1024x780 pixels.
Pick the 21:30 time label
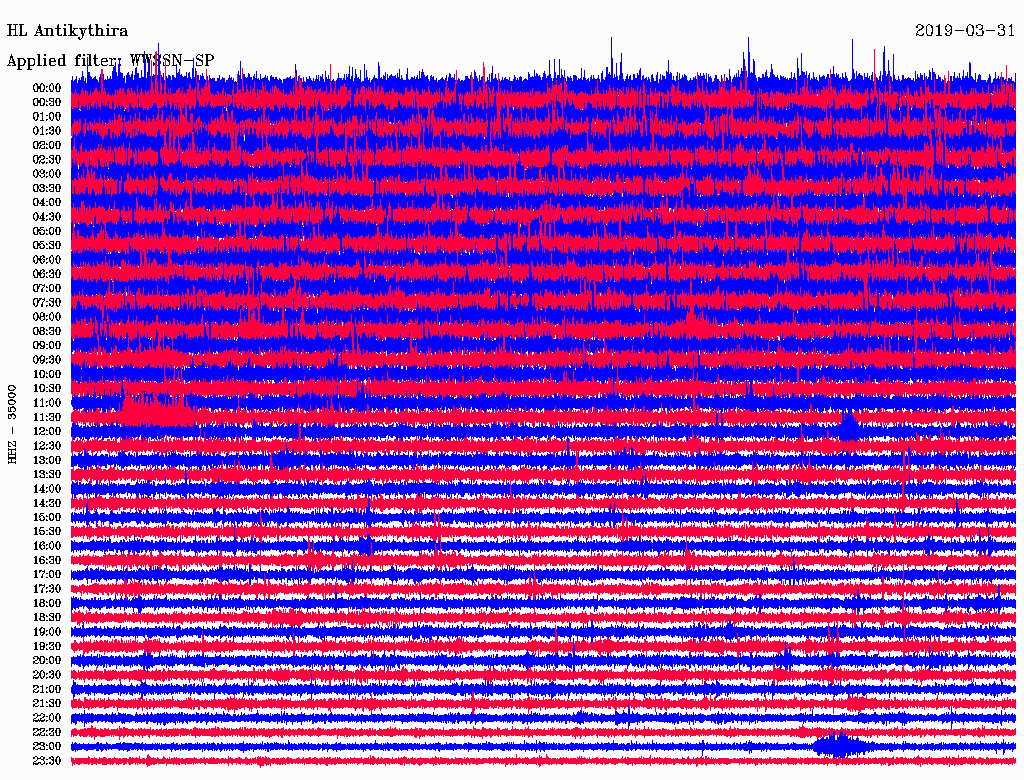pos(47,704)
